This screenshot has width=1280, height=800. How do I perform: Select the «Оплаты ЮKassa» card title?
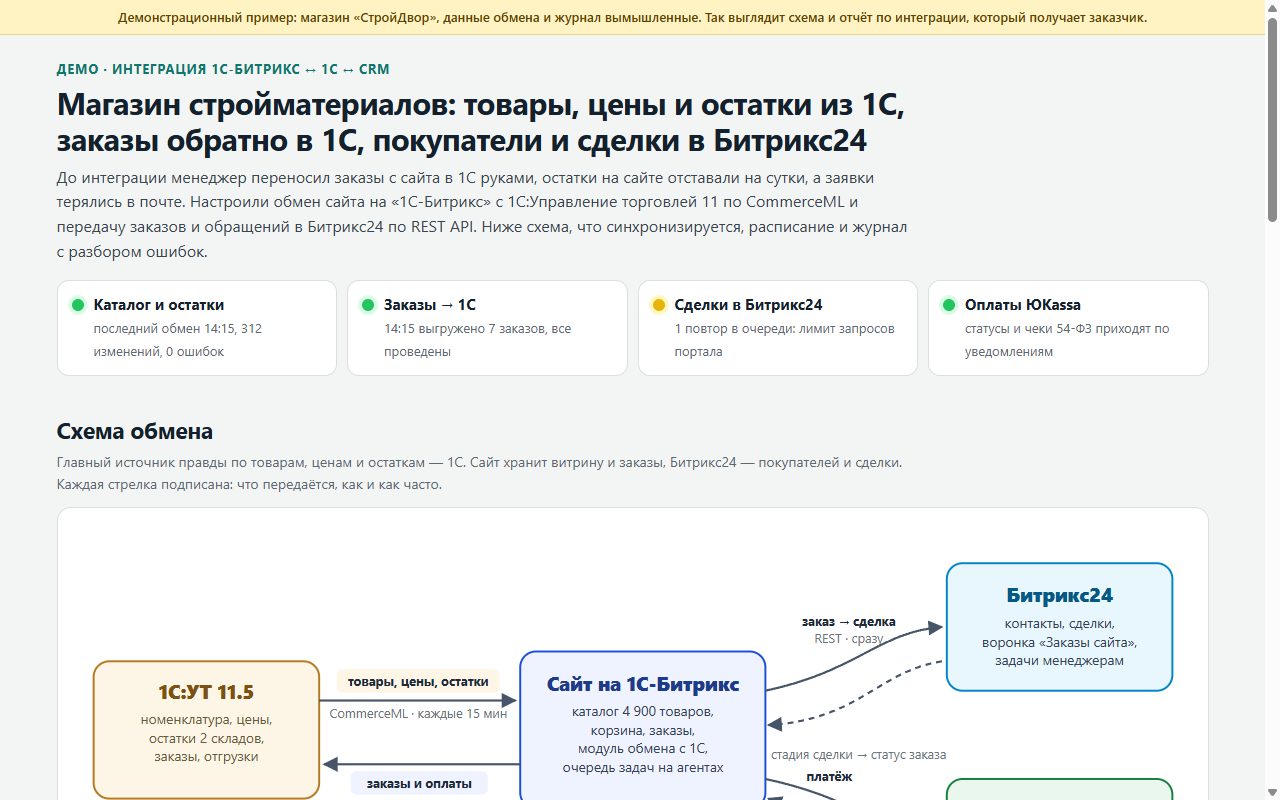point(1023,305)
